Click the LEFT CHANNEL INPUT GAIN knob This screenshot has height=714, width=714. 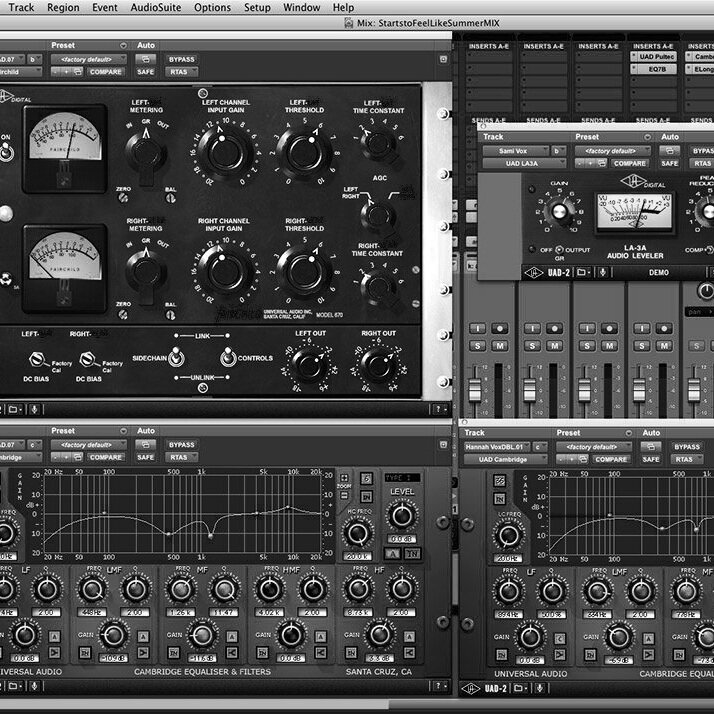tap(225, 152)
